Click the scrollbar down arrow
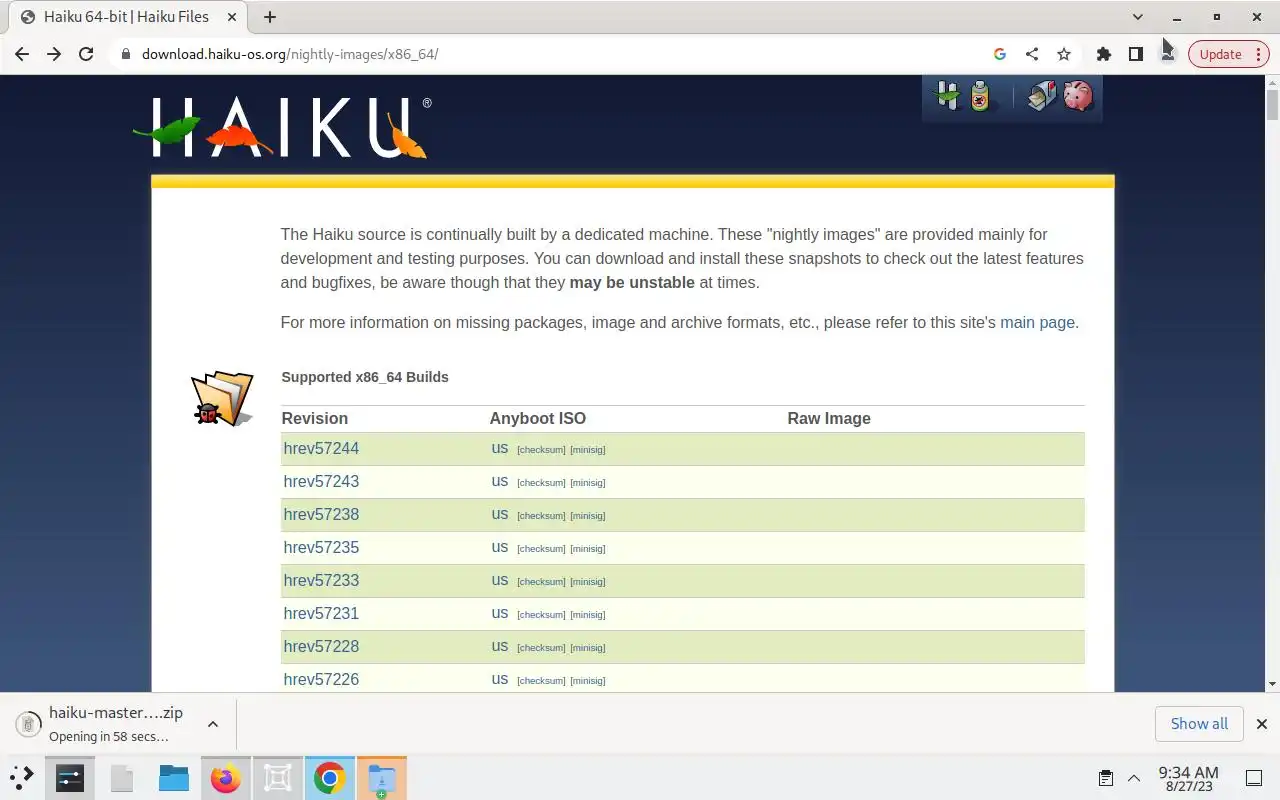 point(1272,684)
